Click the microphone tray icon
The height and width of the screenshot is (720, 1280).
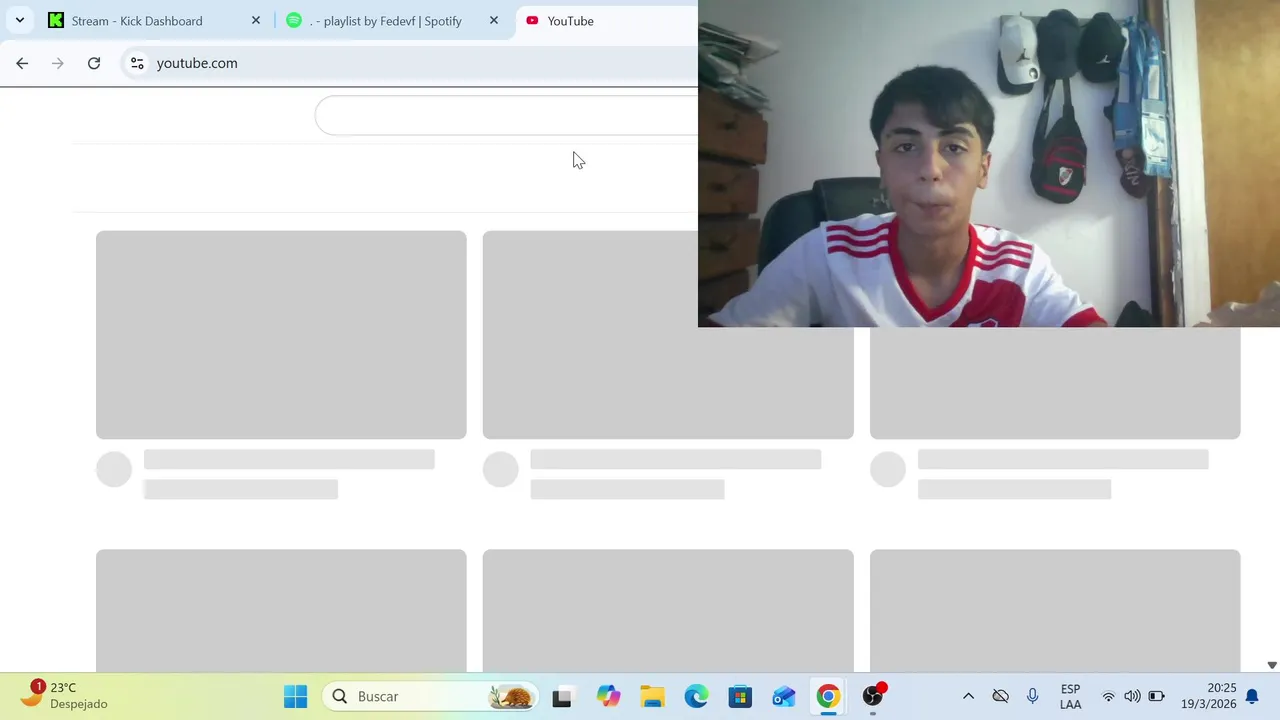pyautogui.click(x=1033, y=696)
